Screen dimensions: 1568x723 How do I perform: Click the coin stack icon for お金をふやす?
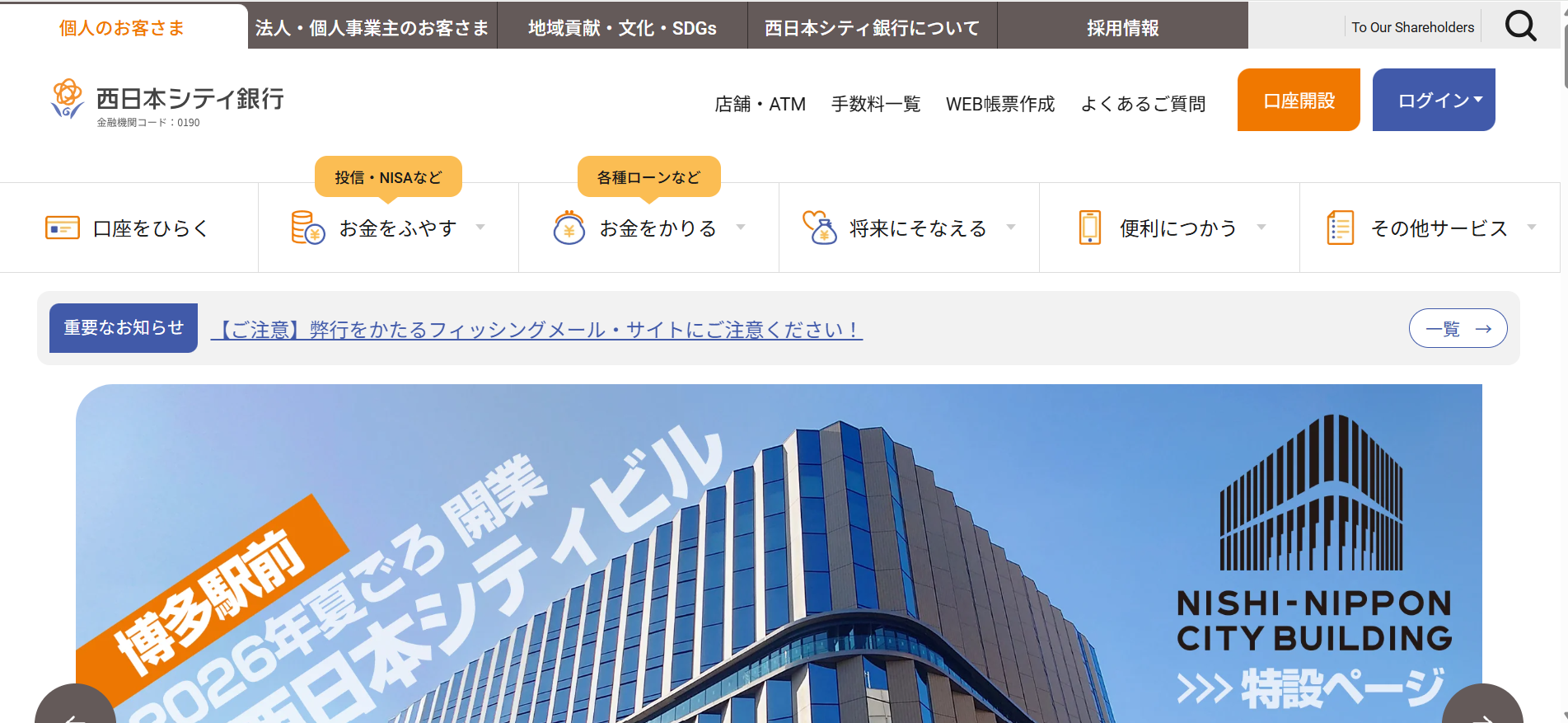point(308,228)
